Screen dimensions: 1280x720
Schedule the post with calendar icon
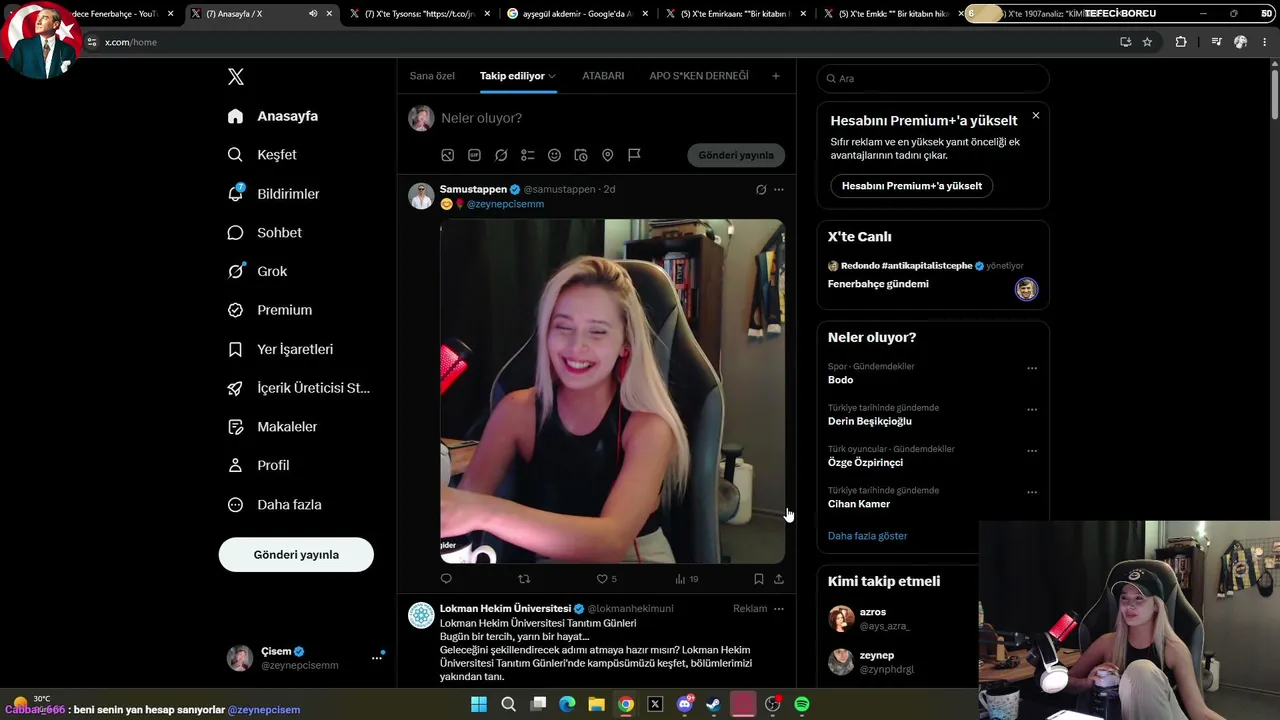tap(581, 155)
